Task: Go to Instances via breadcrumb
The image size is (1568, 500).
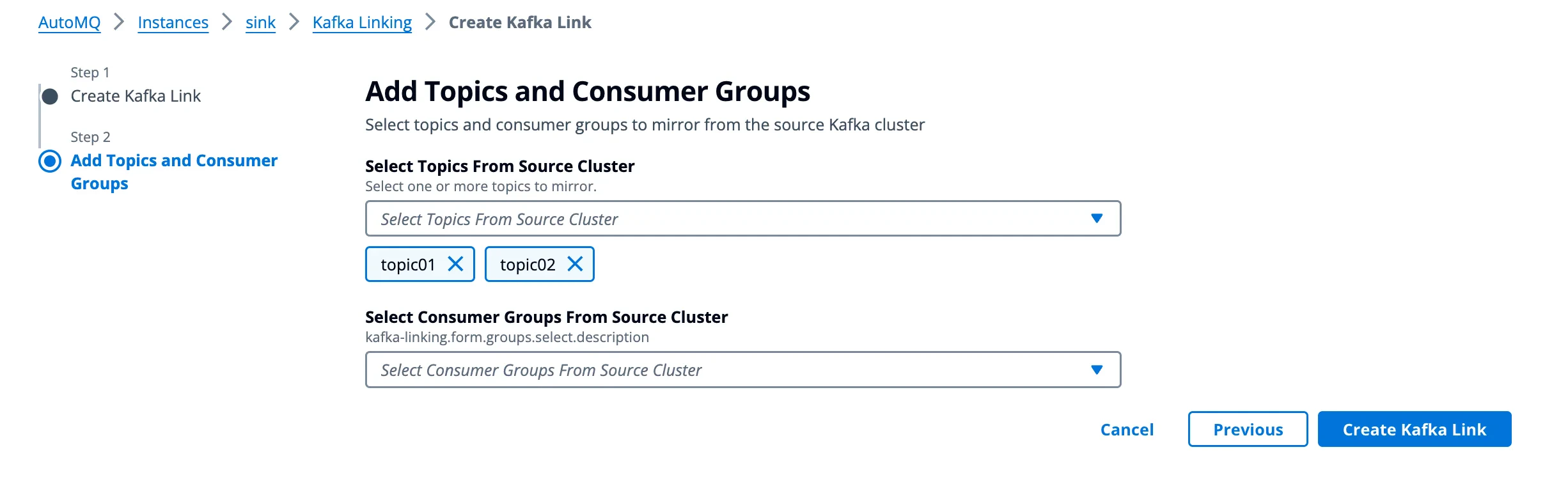Action: tap(173, 22)
